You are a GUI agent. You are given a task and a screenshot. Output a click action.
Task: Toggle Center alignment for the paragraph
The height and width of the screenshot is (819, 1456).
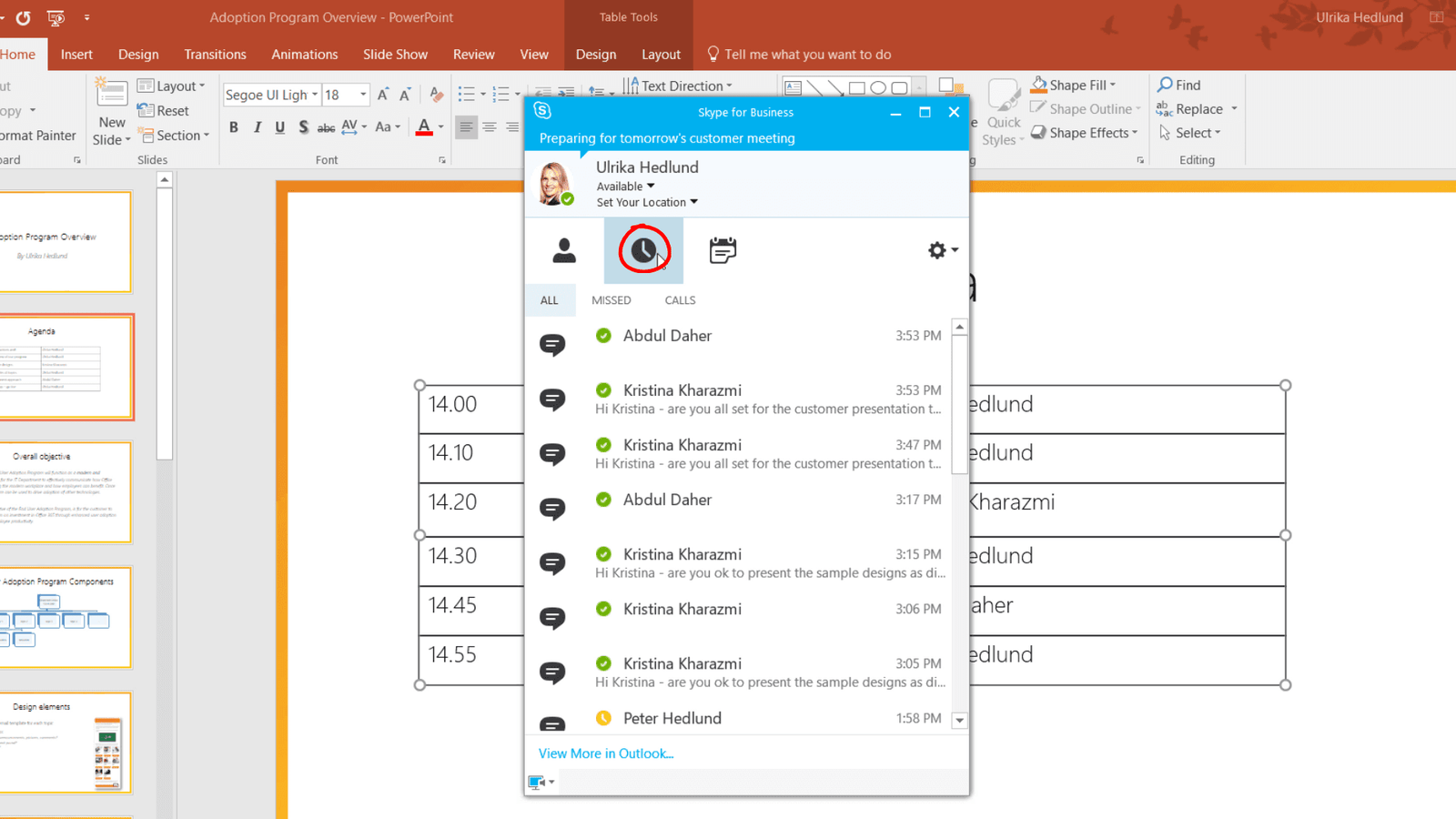490,127
